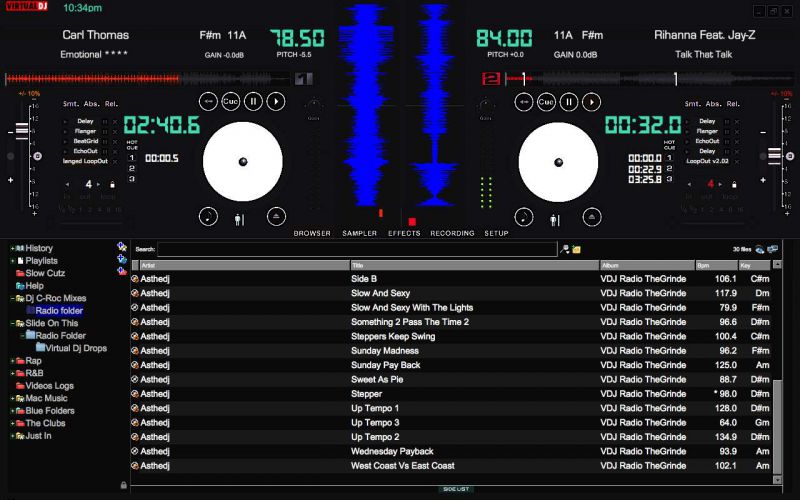
Task: Select red deck 2 indicator on right waveform strip
Action: pos(491,79)
